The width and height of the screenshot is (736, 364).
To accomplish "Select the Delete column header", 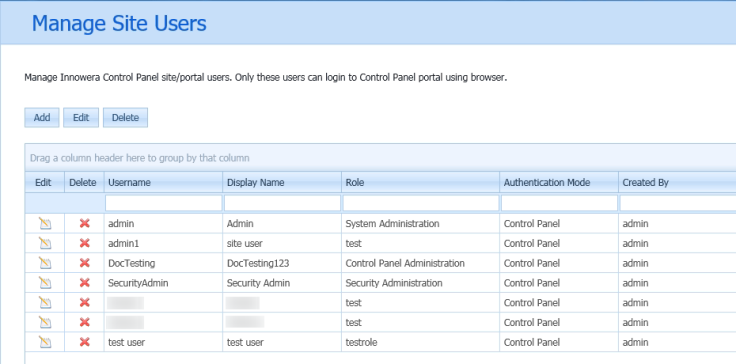I will pyautogui.click(x=84, y=183).
